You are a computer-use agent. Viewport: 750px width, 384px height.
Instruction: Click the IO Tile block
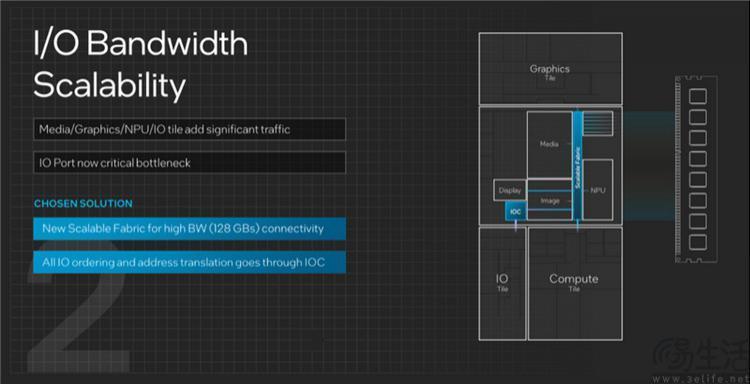point(502,283)
